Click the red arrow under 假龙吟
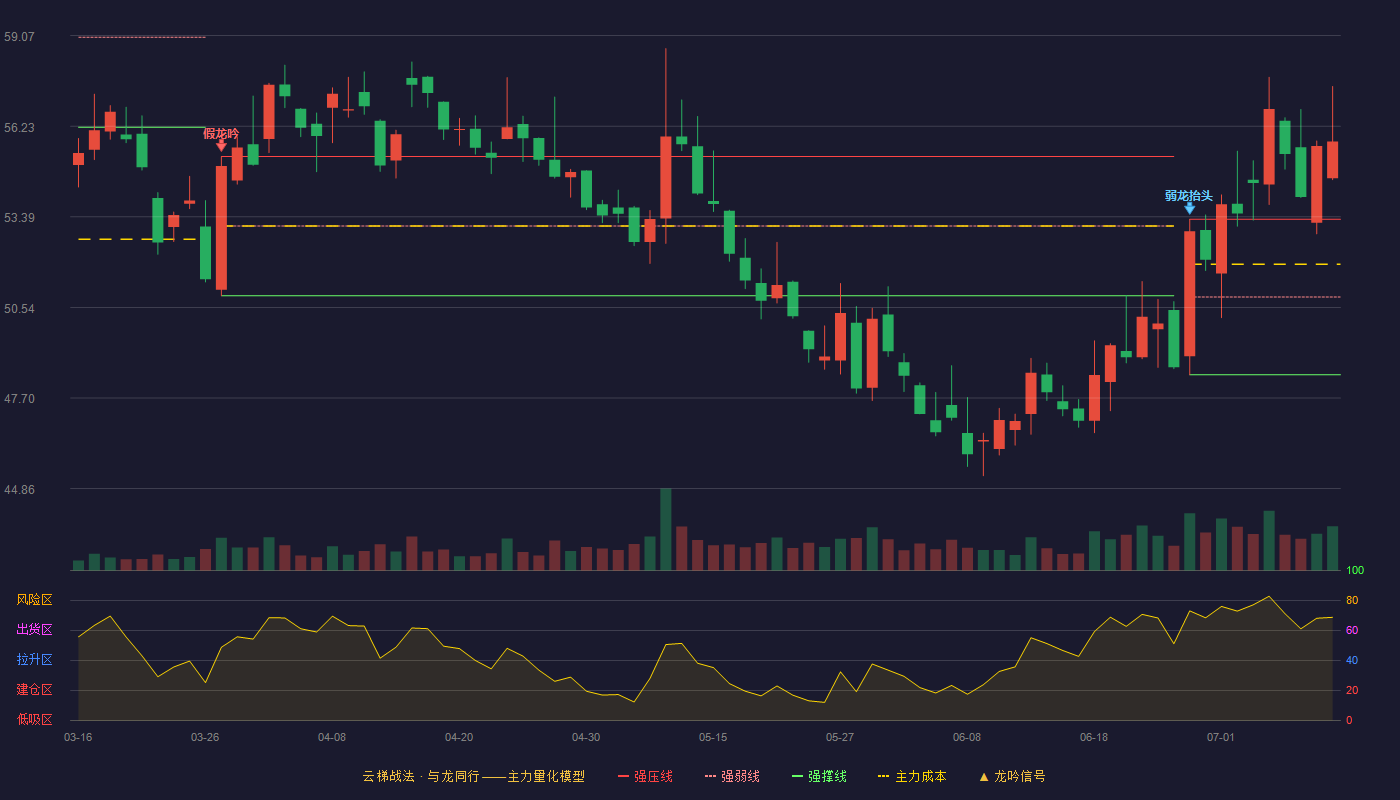Viewport: 1400px width, 800px height. coord(221,146)
